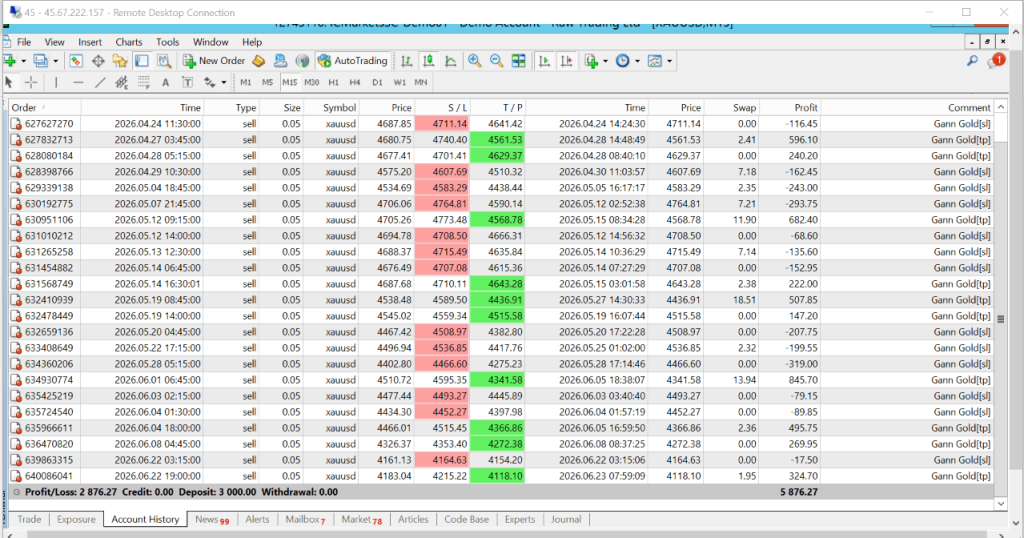Screen dimensions: 1024x538
Task: Tile chart windows
Action: click(519, 61)
